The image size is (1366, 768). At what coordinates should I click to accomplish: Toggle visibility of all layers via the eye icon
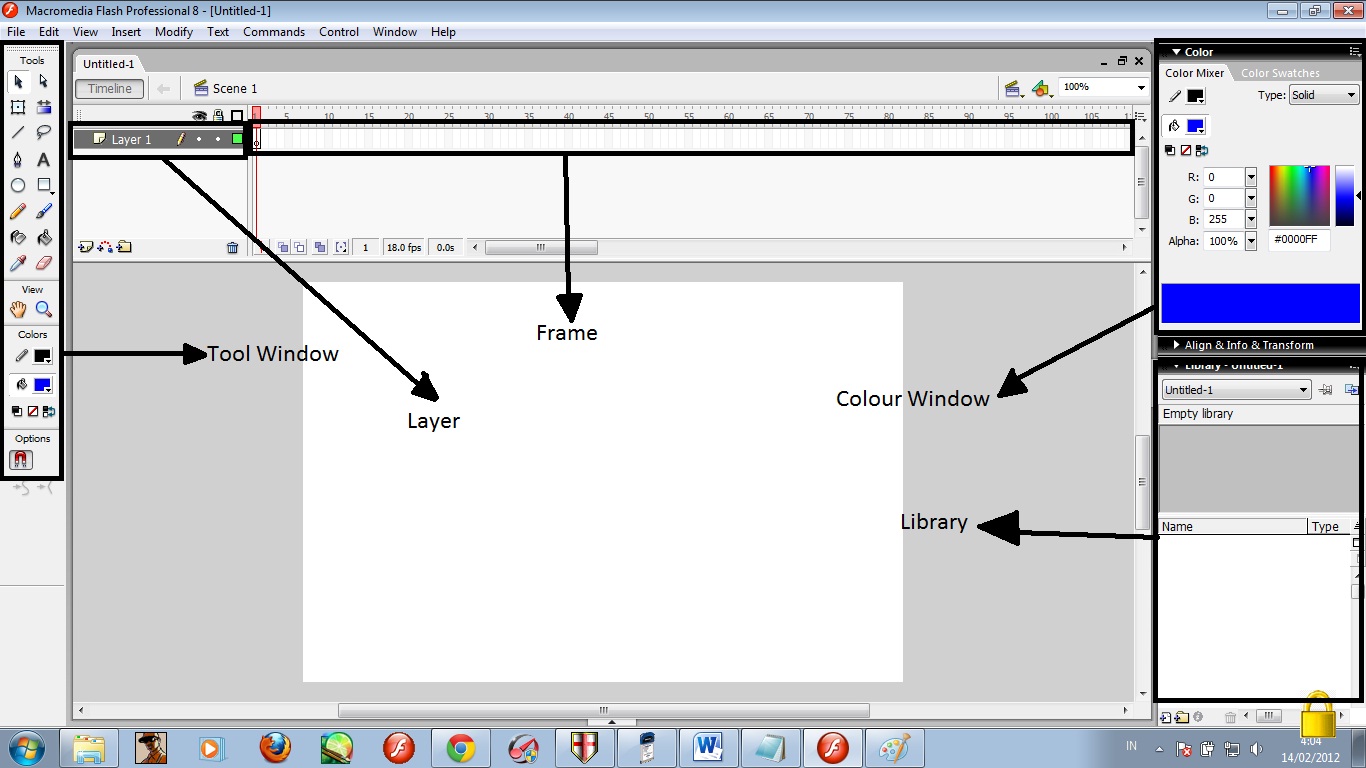[198, 116]
